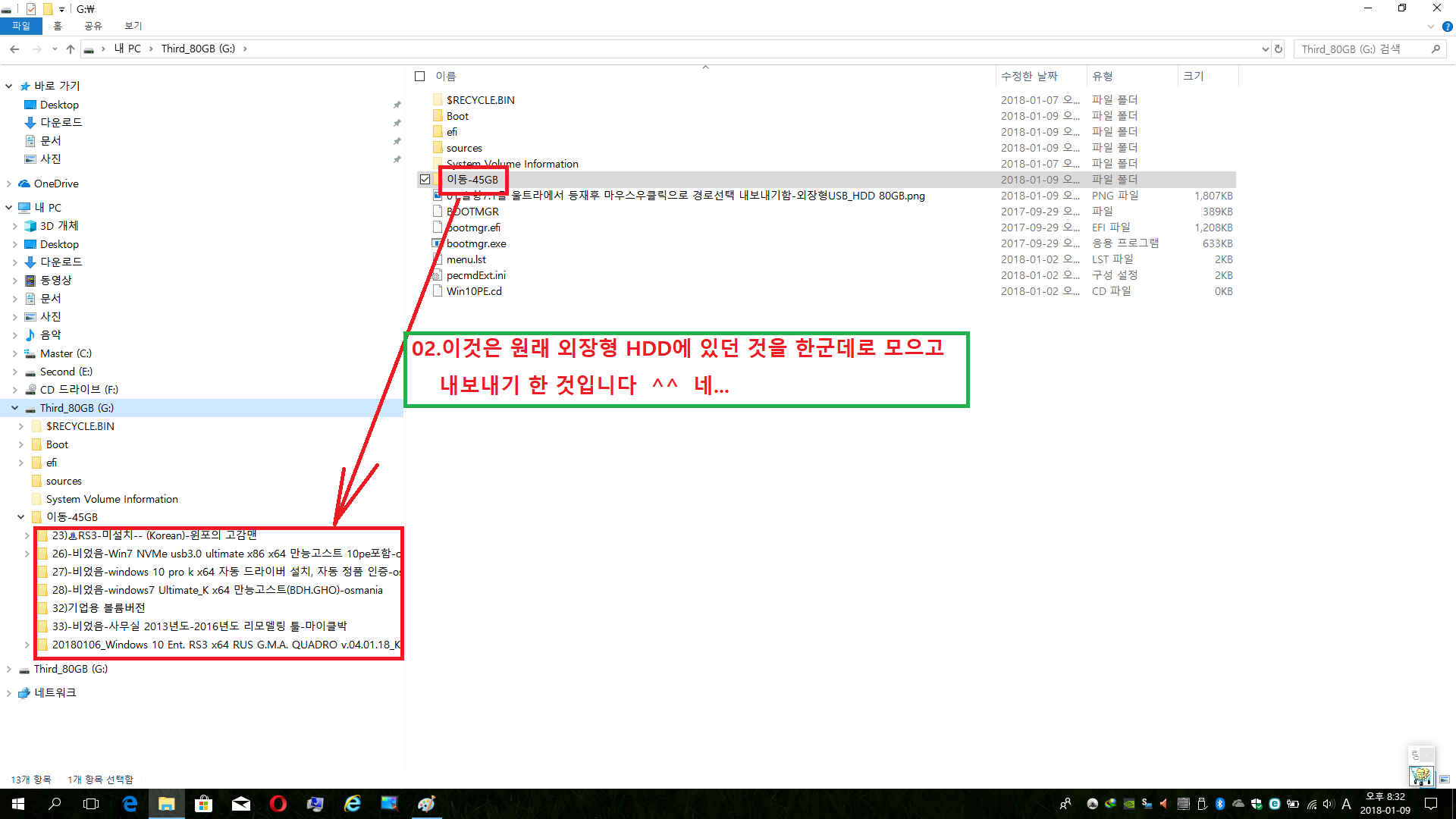Open taskbar search
This screenshot has width=1456, height=819.
click(x=55, y=804)
